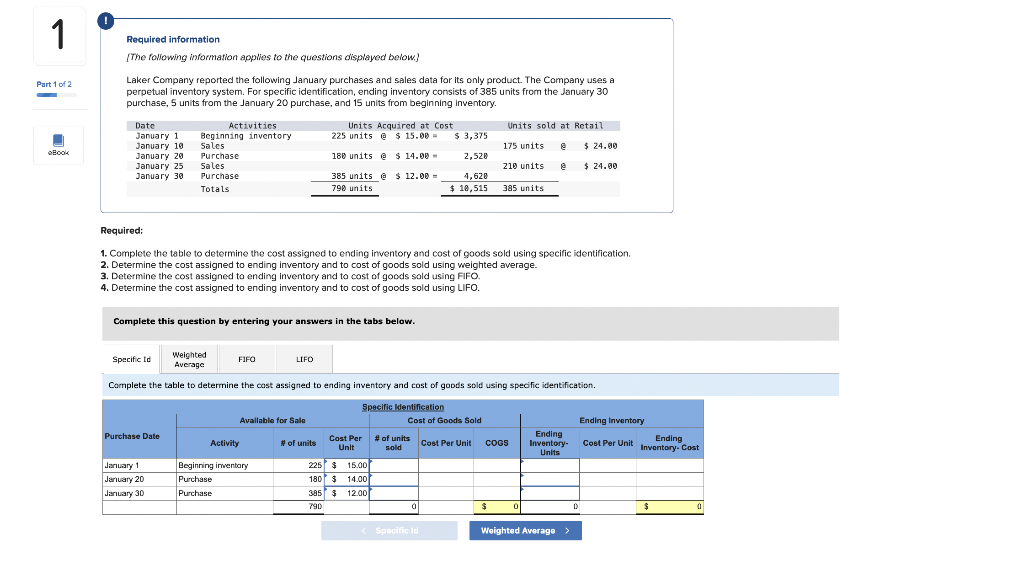Open the Weighted Average tab
This screenshot has width=1024, height=587.
189,359
